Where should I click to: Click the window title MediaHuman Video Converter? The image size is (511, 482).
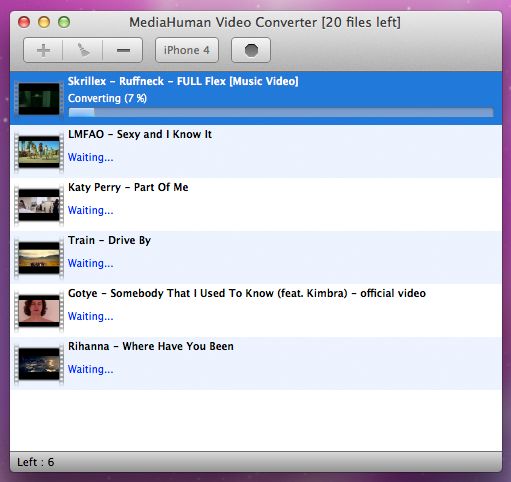265,23
